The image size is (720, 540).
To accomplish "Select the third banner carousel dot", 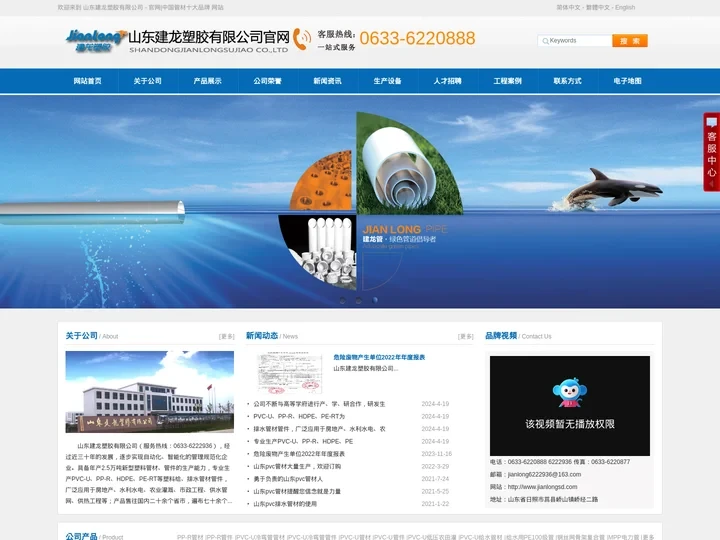I will point(375,300).
